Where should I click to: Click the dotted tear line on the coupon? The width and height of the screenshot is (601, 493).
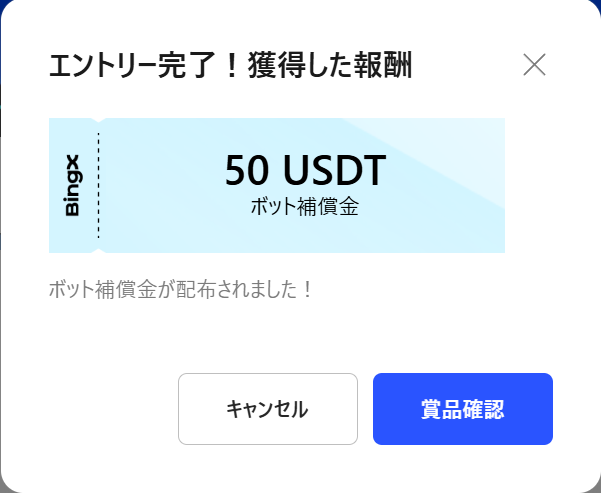coord(99,186)
